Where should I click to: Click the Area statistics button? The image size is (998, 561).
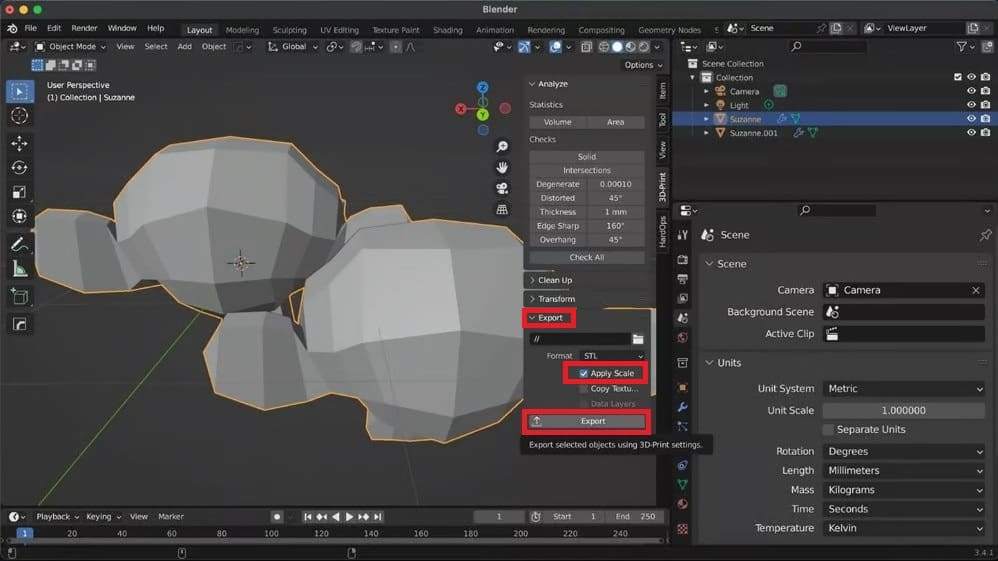[615, 122]
